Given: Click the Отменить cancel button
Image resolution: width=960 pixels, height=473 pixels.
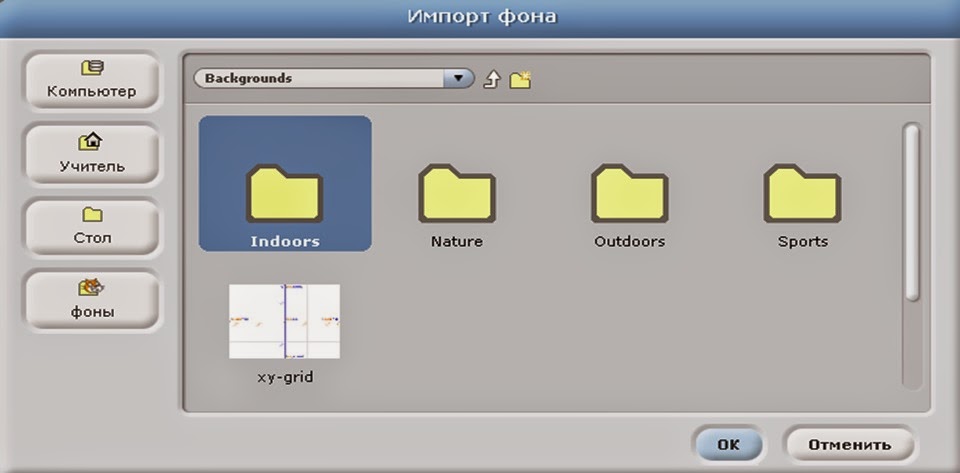Looking at the screenshot, I should click(850, 445).
